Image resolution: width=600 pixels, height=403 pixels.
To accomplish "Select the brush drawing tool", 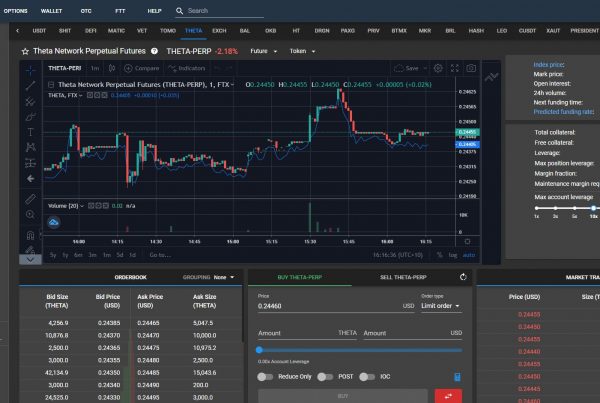I will tap(31, 116).
